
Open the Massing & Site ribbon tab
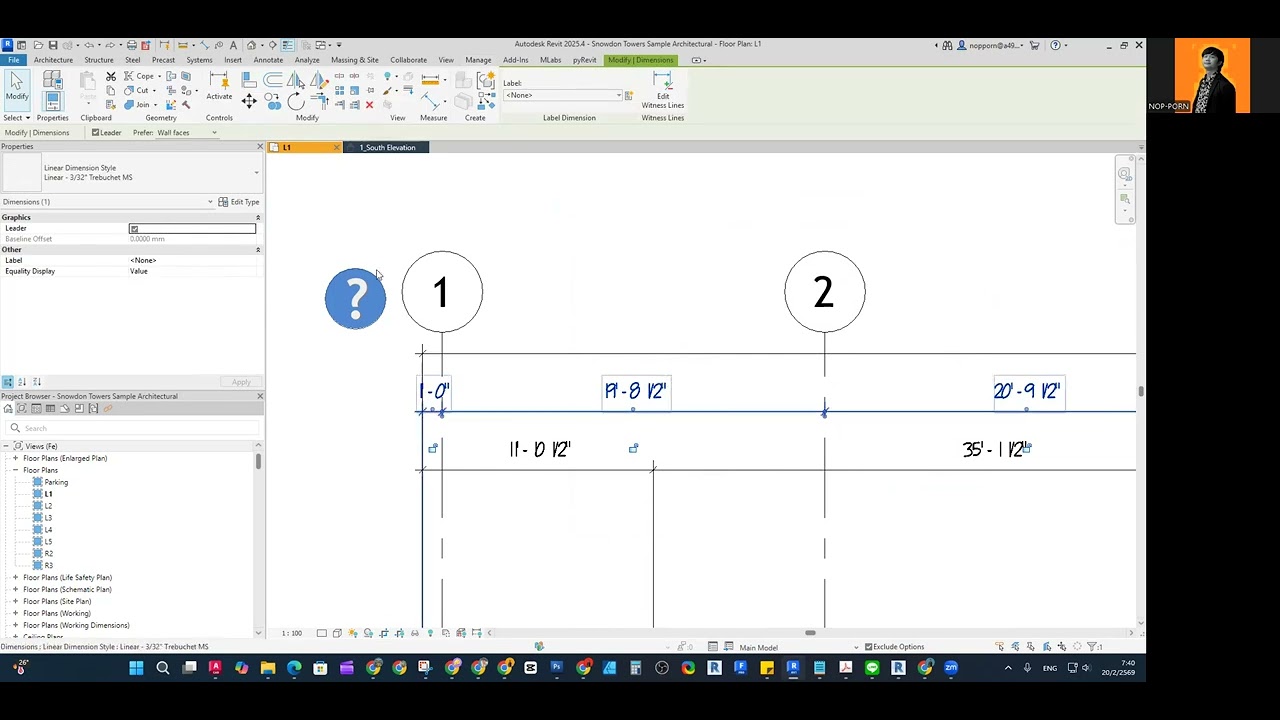click(355, 60)
